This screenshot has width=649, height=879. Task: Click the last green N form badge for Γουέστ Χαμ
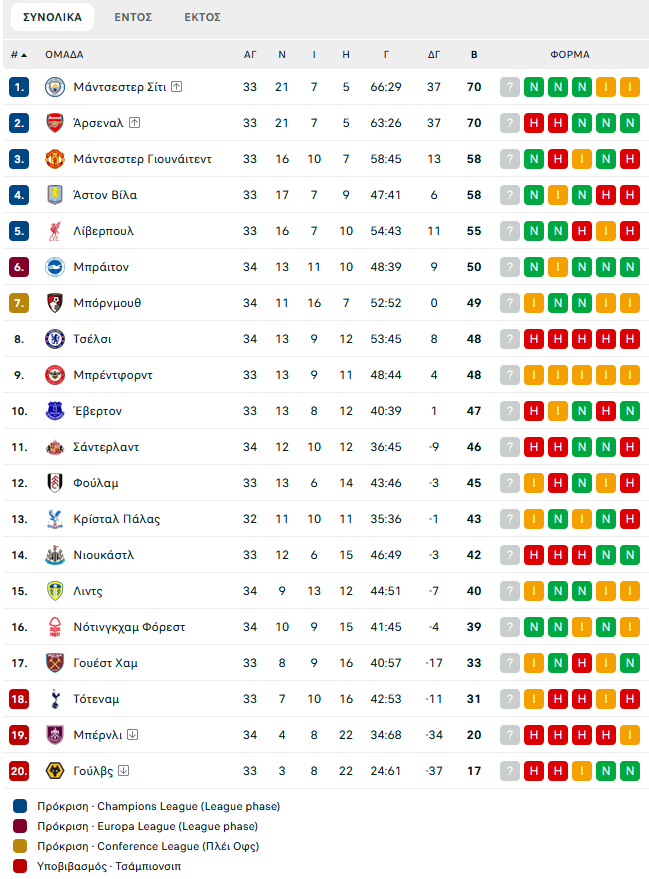(630, 663)
